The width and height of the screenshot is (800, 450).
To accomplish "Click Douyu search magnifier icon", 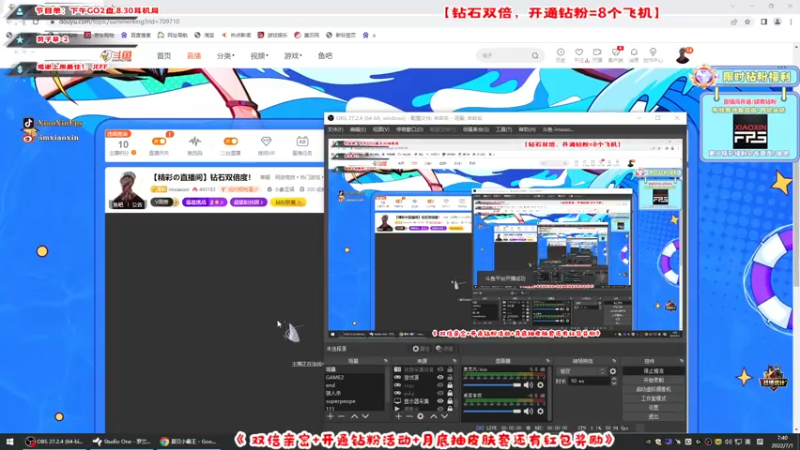I will [535, 56].
